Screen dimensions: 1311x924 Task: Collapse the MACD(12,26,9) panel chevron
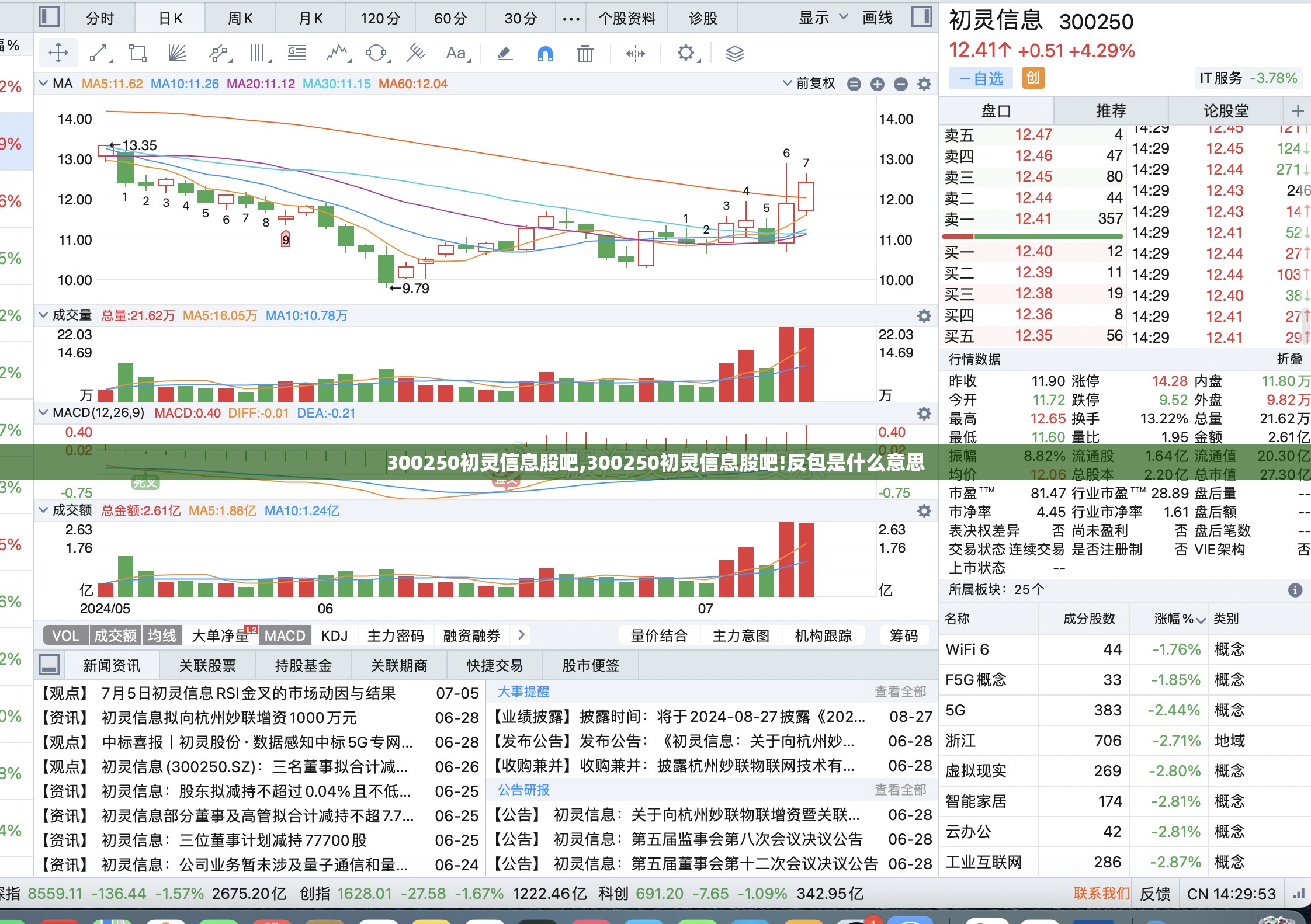(x=43, y=413)
